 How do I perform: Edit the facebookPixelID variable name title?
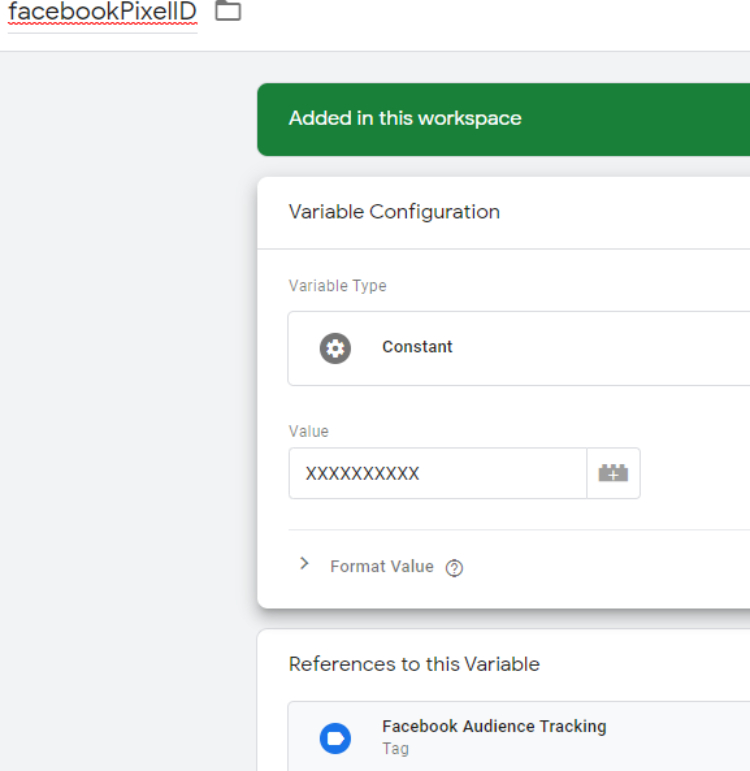pyautogui.click(x=103, y=13)
